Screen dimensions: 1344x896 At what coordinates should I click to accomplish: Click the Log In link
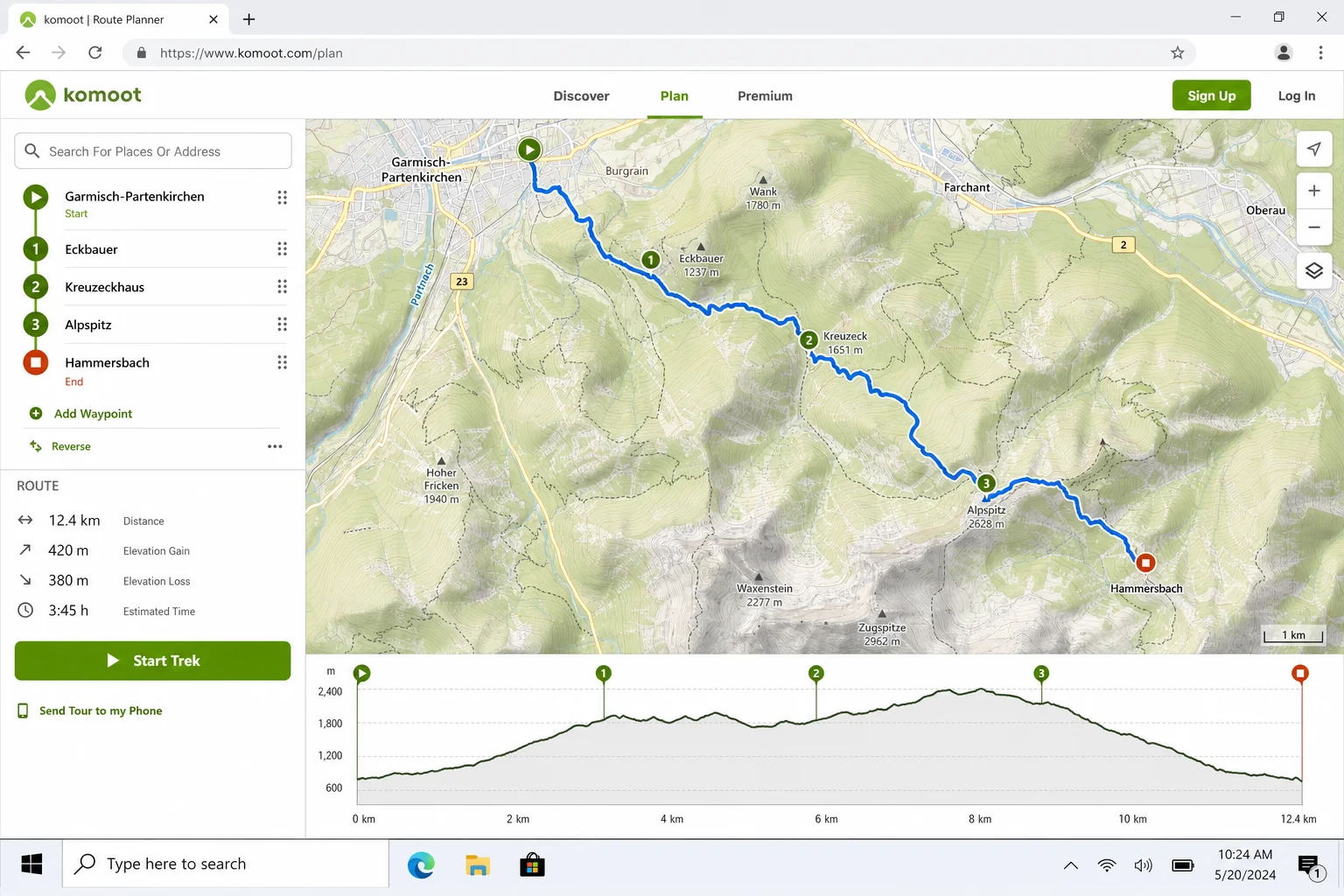point(1297,96)
